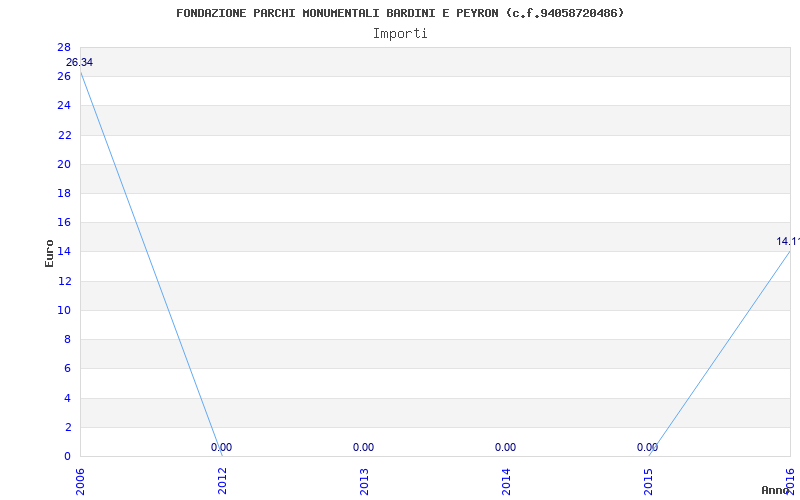Click the 14 y-axis tick label
Image resolution: width=800 pixels, height=500 pixels.
[64, 252]
